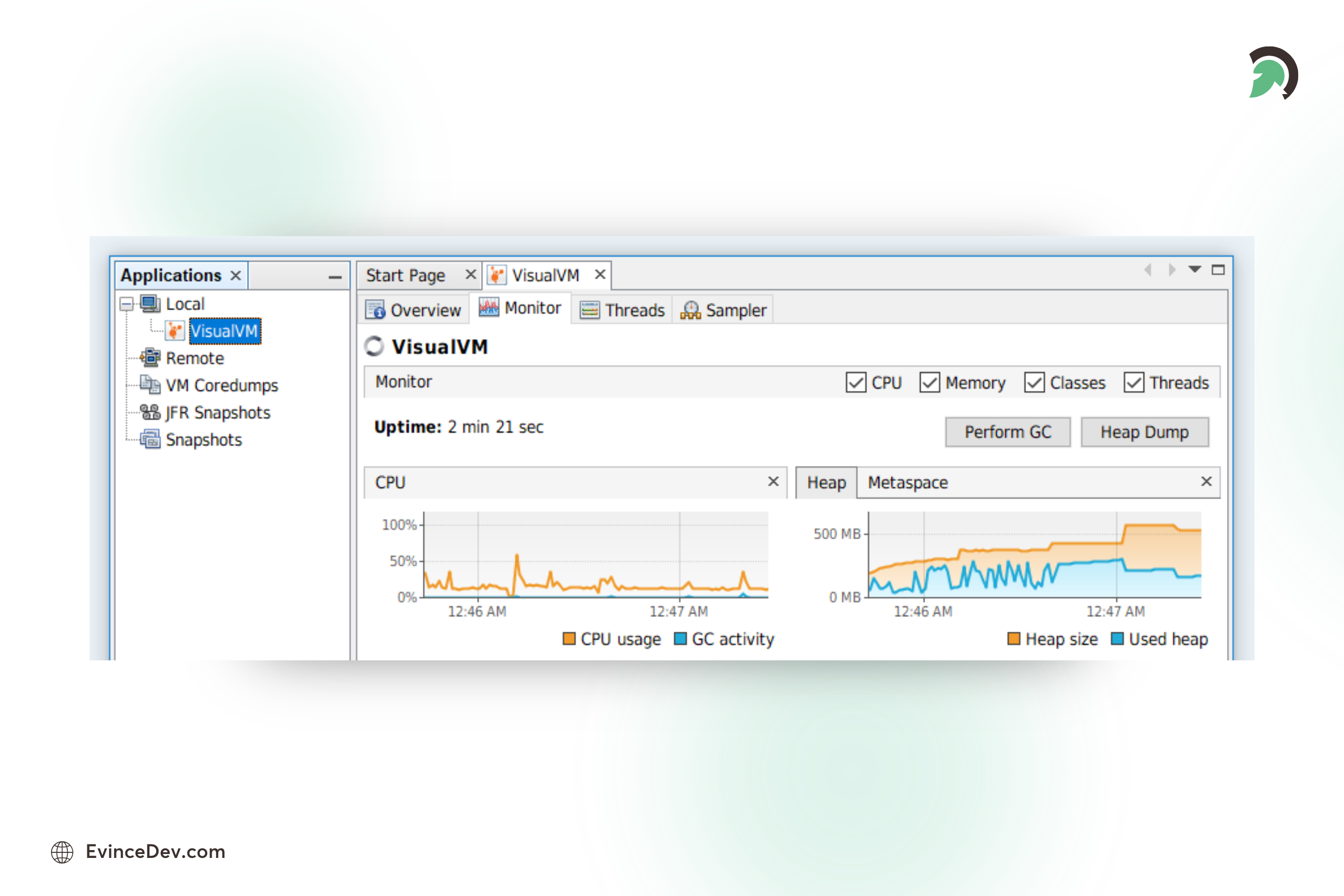Click the VisualVM application icon in tree

point(175,330)
